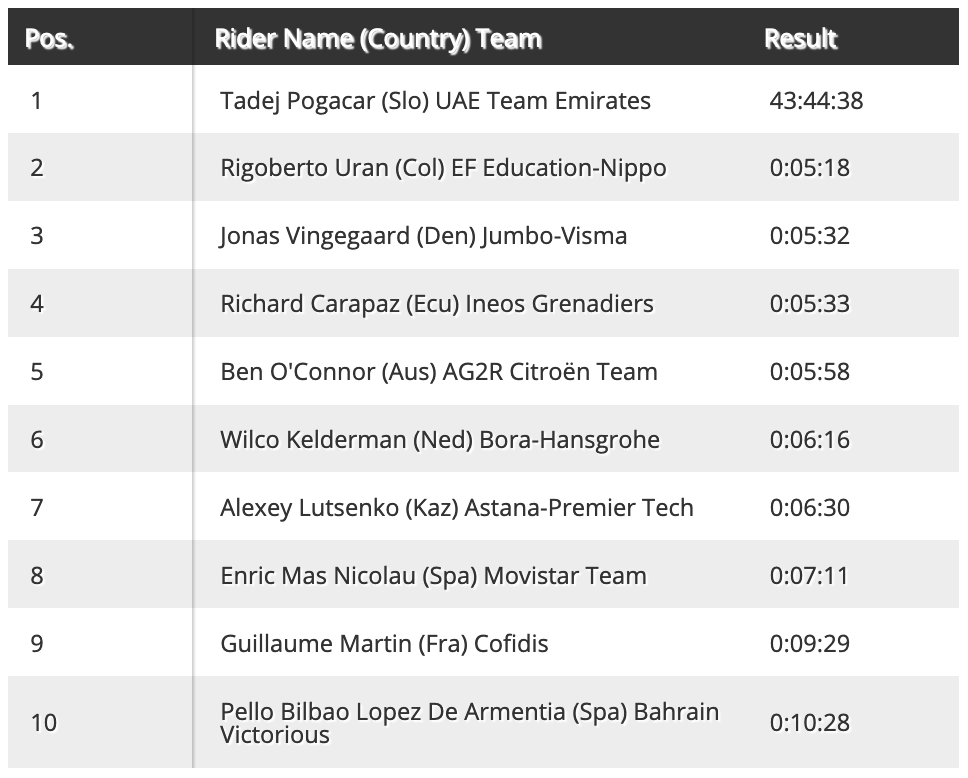Image resolution: width=968 pixels, height=778 pixels.
Task: Select Alexey Lutsenko Astana-Premier Tech row
Action: point(483,507)
